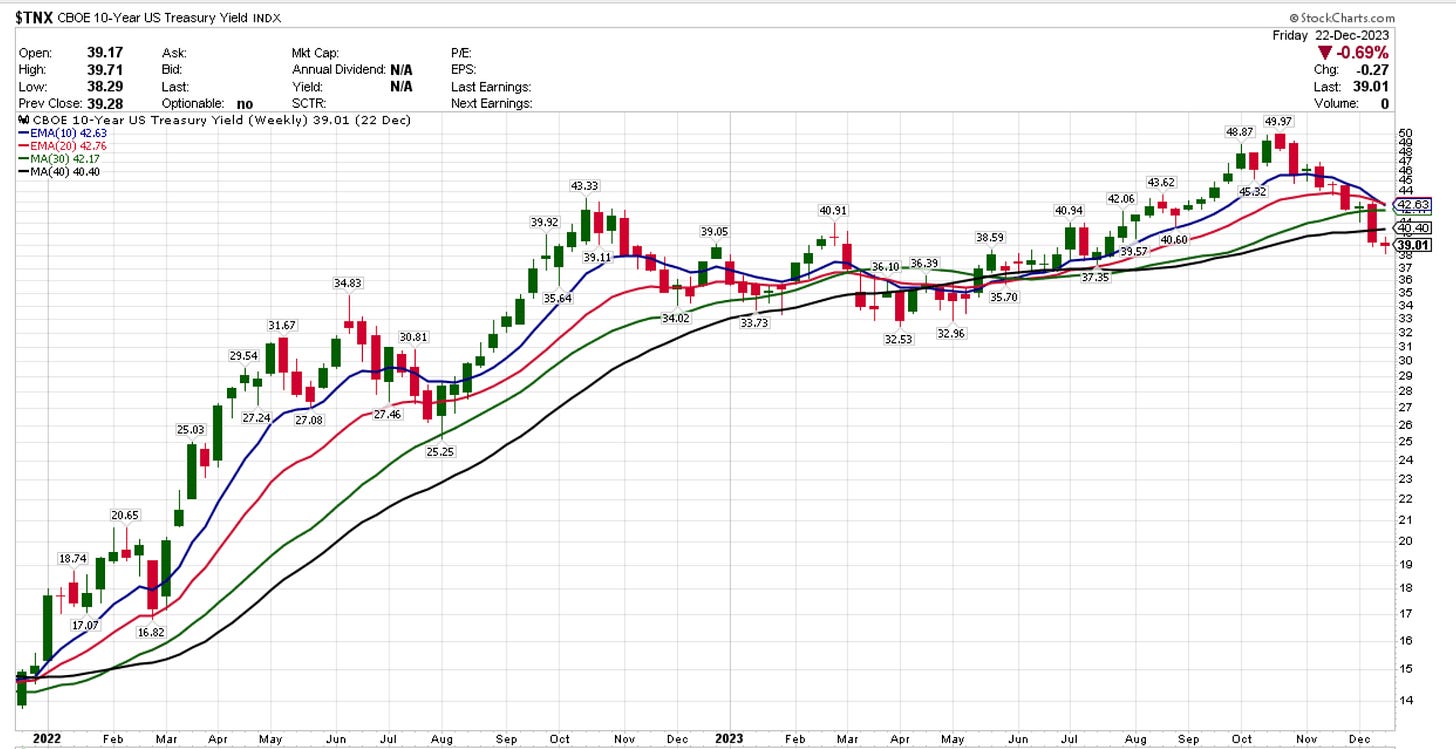Click the 'Last Earnings:' label

[x=491, y=86]
